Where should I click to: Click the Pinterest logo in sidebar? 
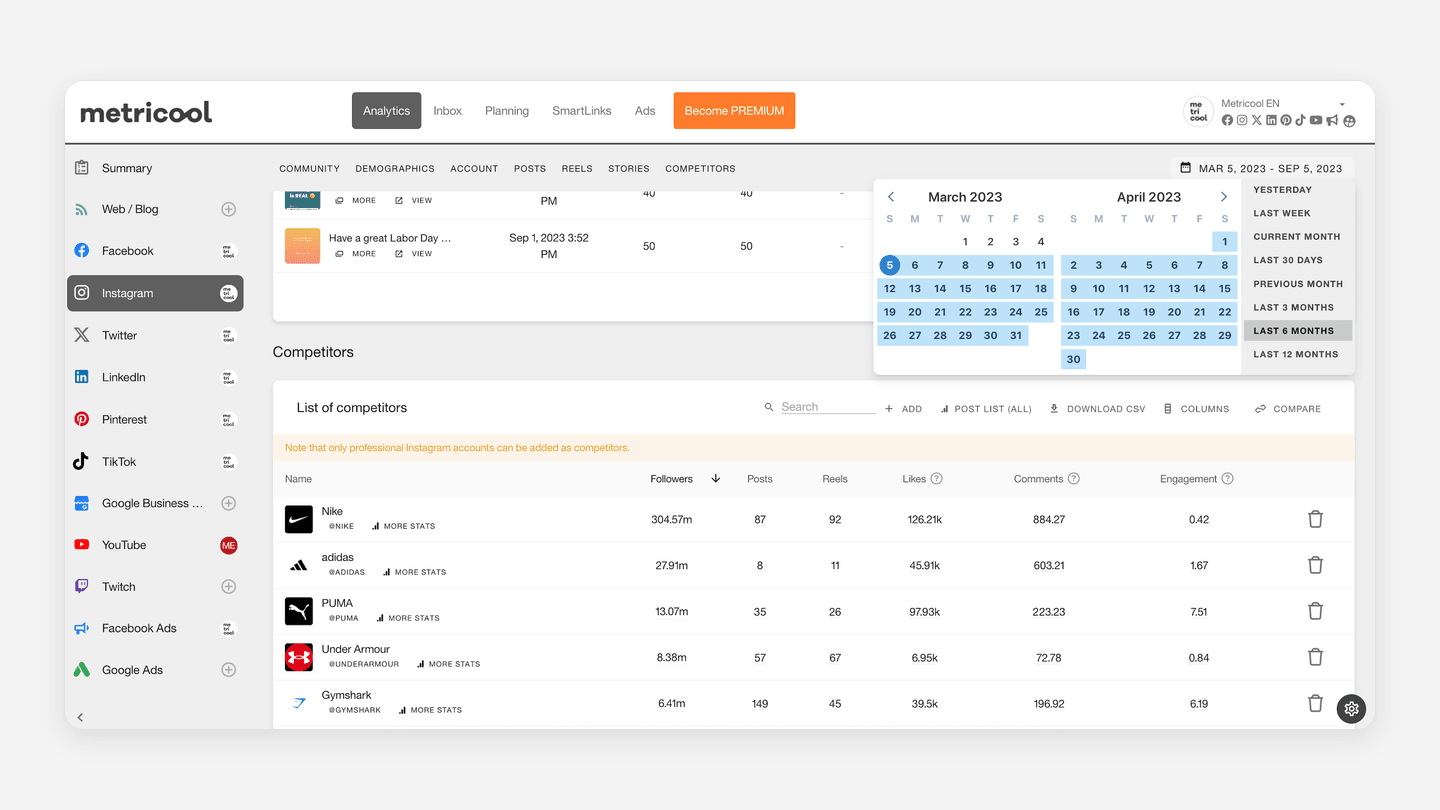[82, 419]
